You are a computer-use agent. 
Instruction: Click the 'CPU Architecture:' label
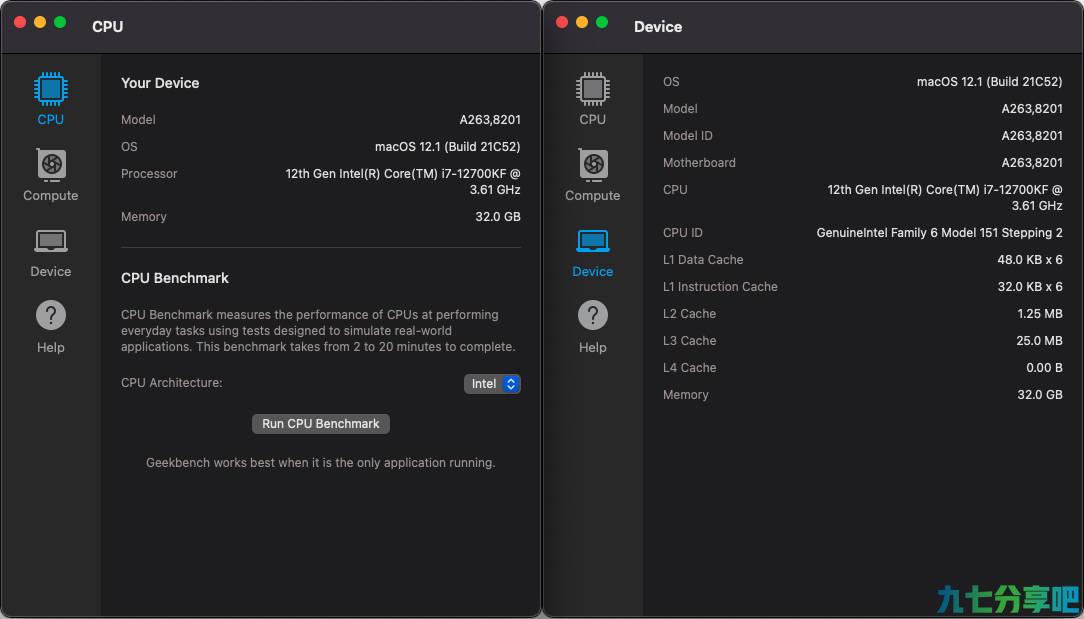click(x=171, y=383)
